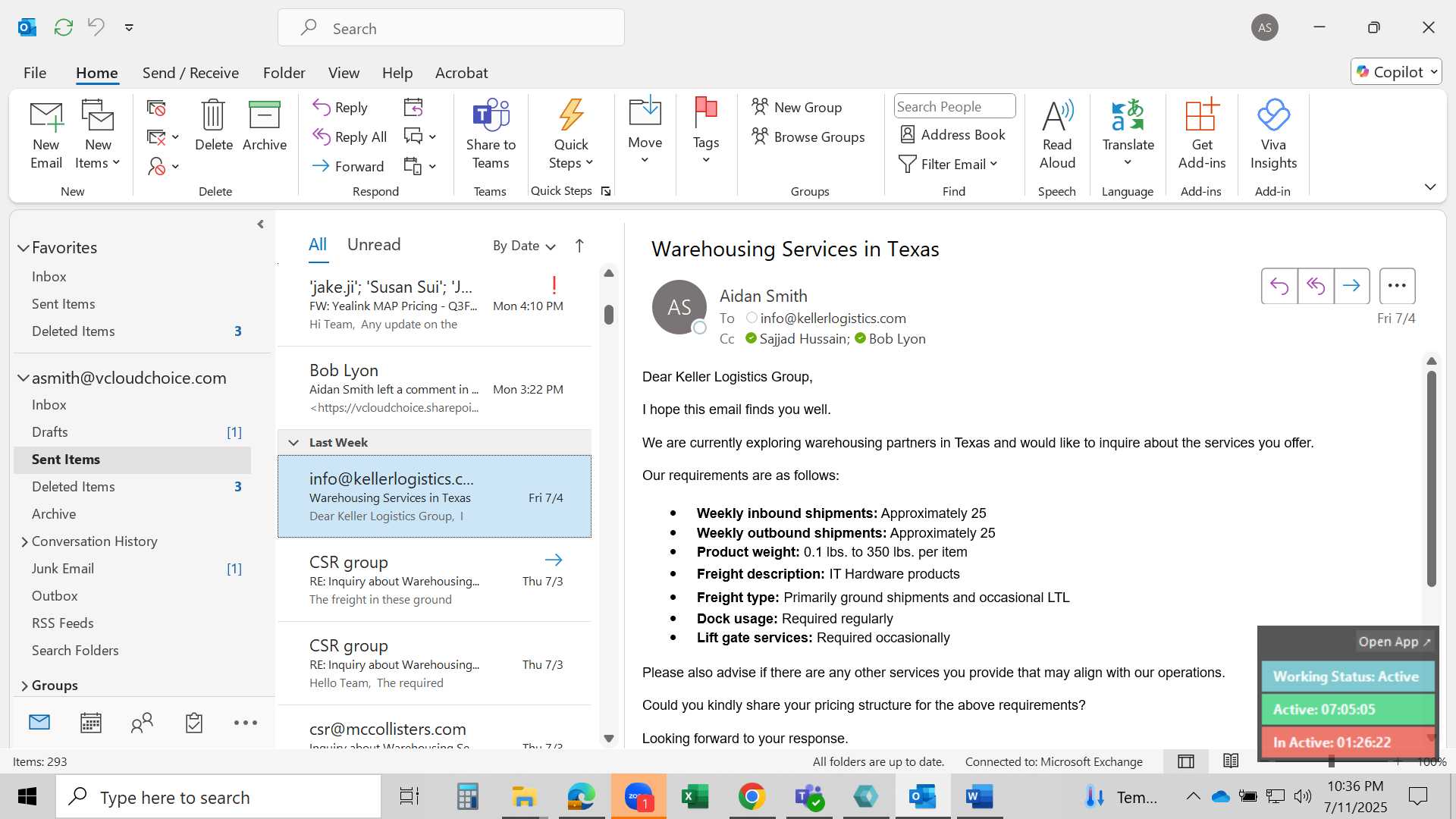Switch to People contacts icon
Viewport: 1456px width, 819px height.
tap(142, 723)
